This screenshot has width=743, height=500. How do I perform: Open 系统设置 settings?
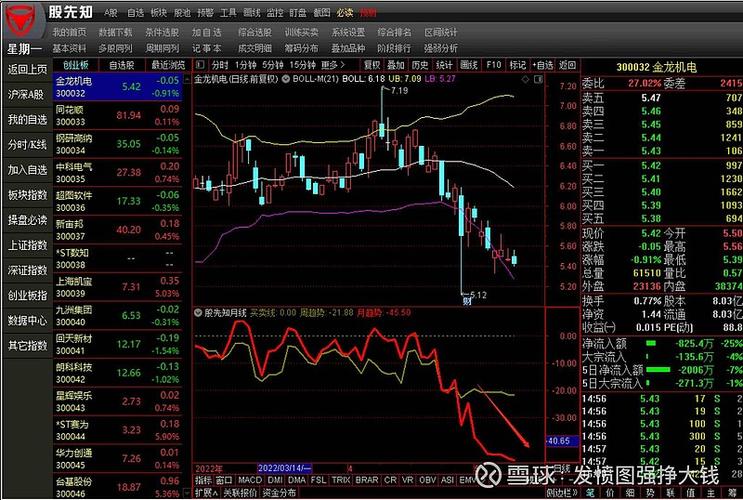tap(348, 33)
